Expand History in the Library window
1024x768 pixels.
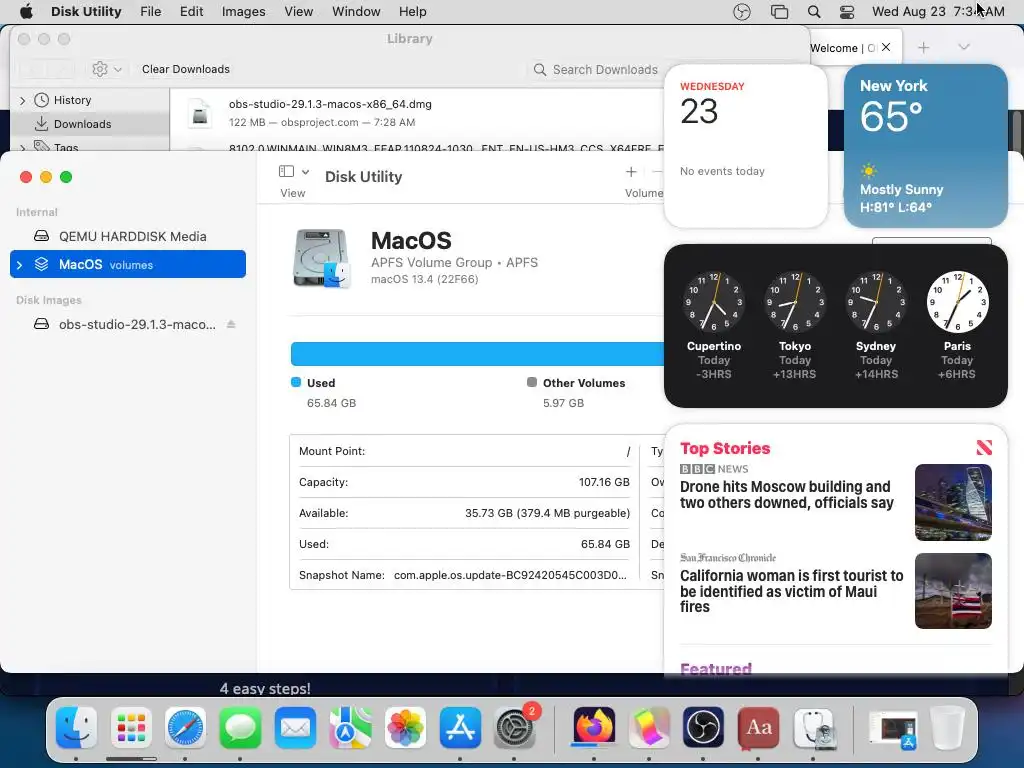pos(23,101)
